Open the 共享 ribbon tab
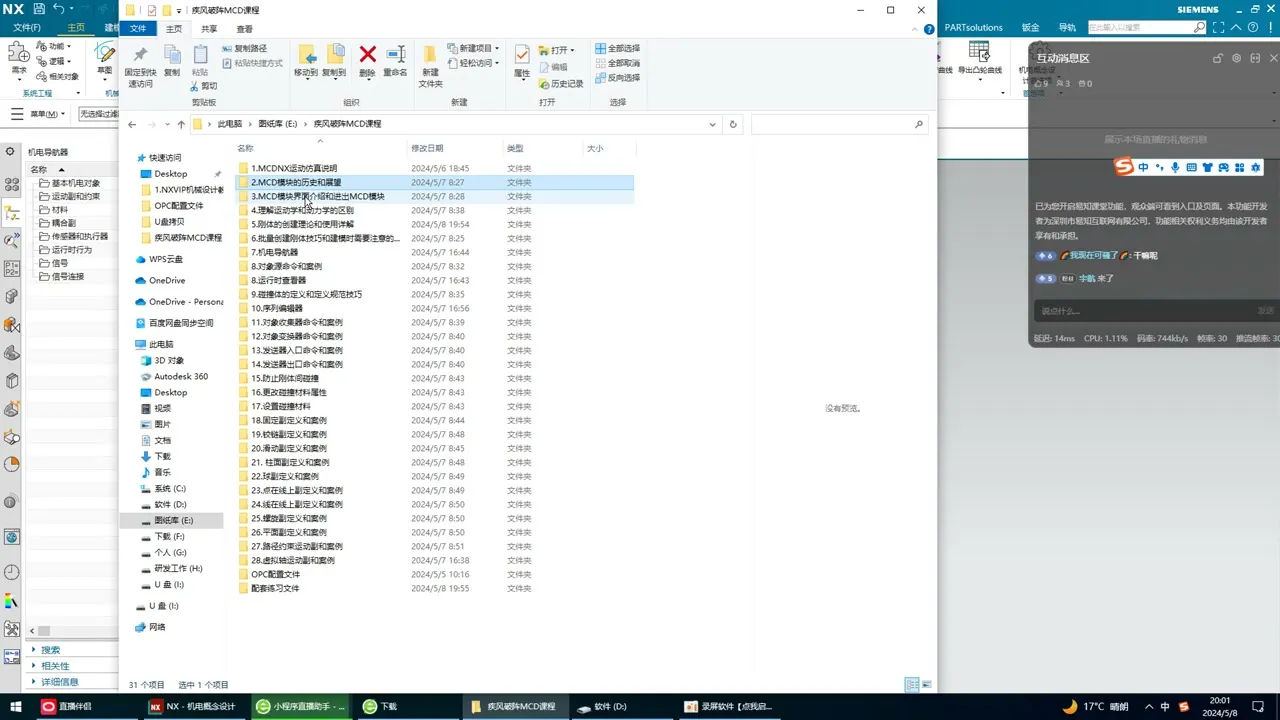This screenshot has height=720, width=1280. (209, 29)
